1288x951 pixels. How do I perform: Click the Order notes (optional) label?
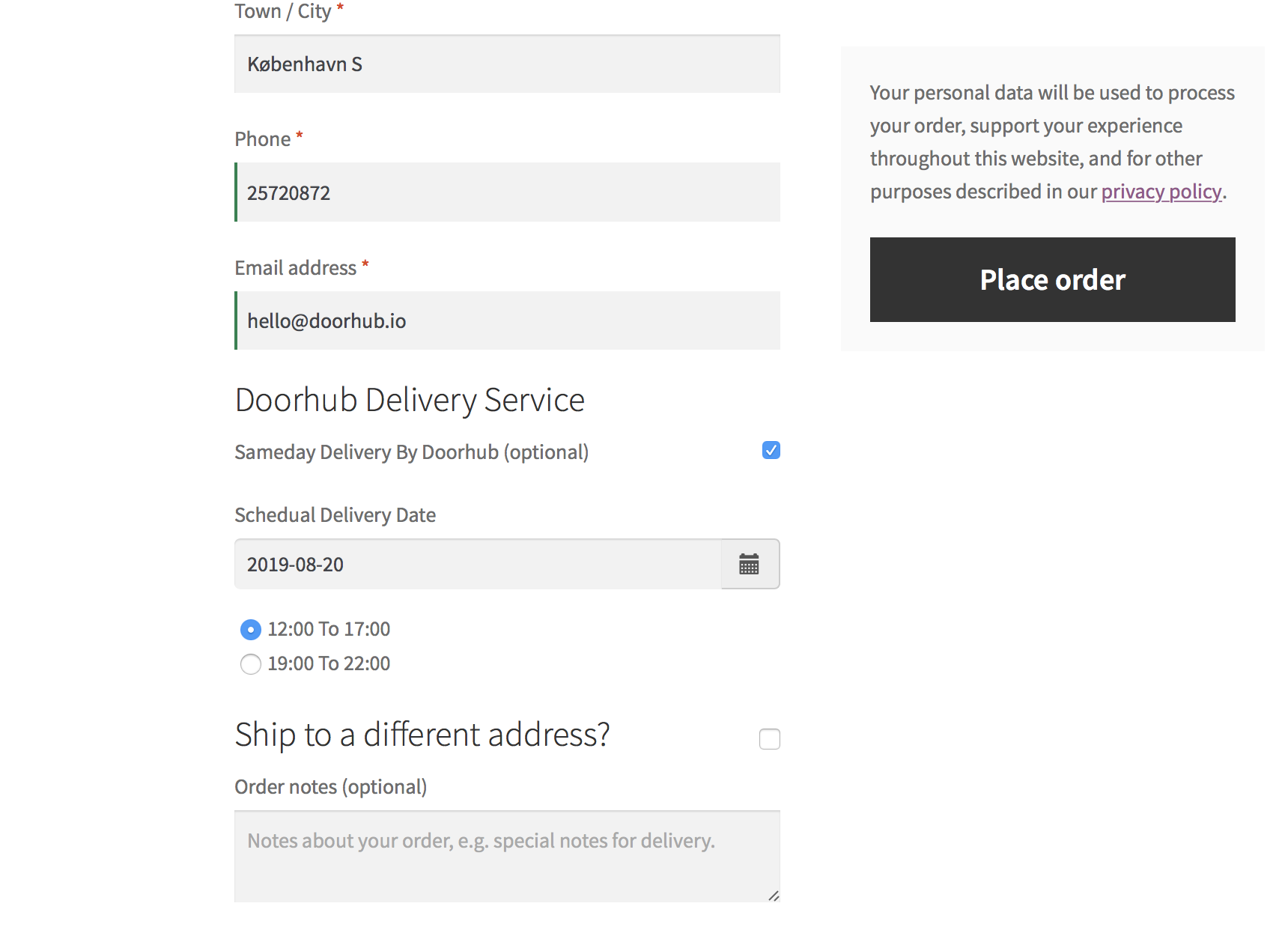[330, 787]
